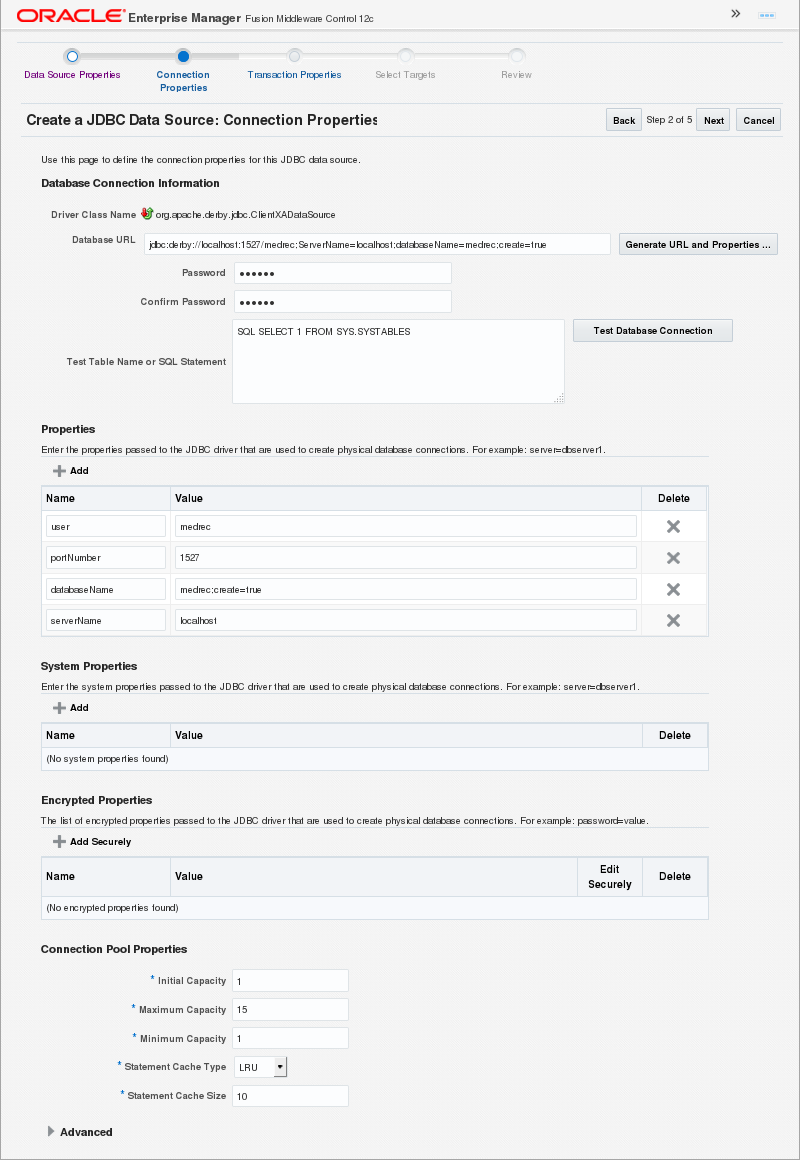The image size is (800, 1160).
Task: Click the Add Securely plus icon
Action: [x=60, y=842]
